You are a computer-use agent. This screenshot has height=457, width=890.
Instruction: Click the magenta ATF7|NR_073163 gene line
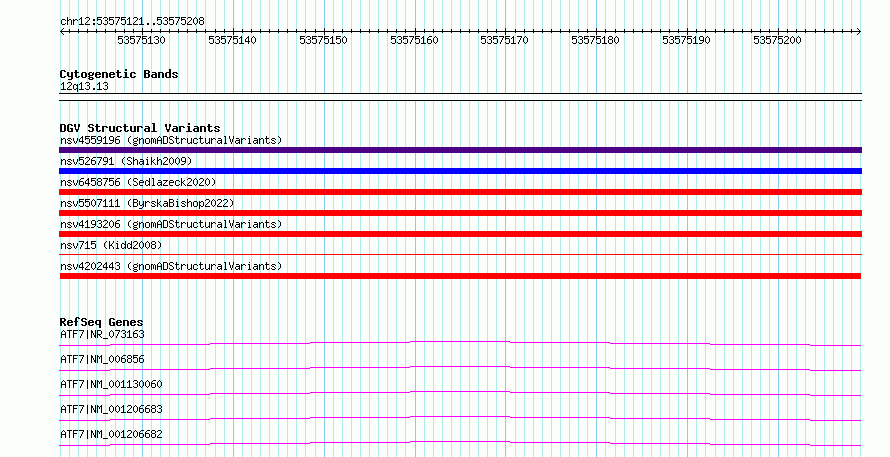coord(460,343)
